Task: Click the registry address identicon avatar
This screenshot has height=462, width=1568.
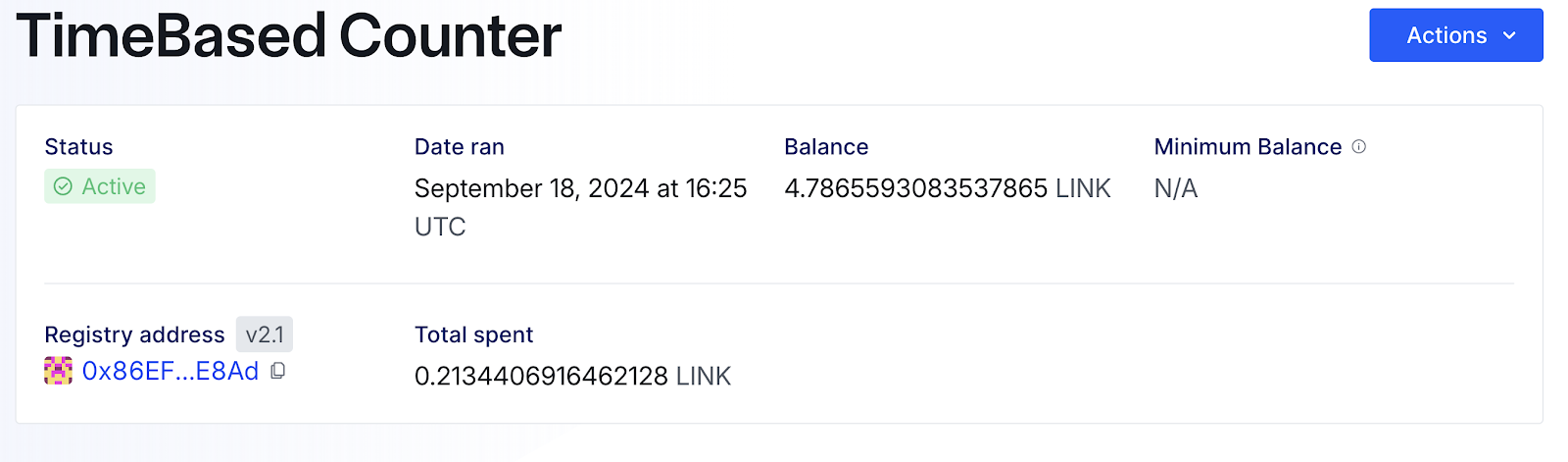Action: pyautogui.click(x=59, y=371)
